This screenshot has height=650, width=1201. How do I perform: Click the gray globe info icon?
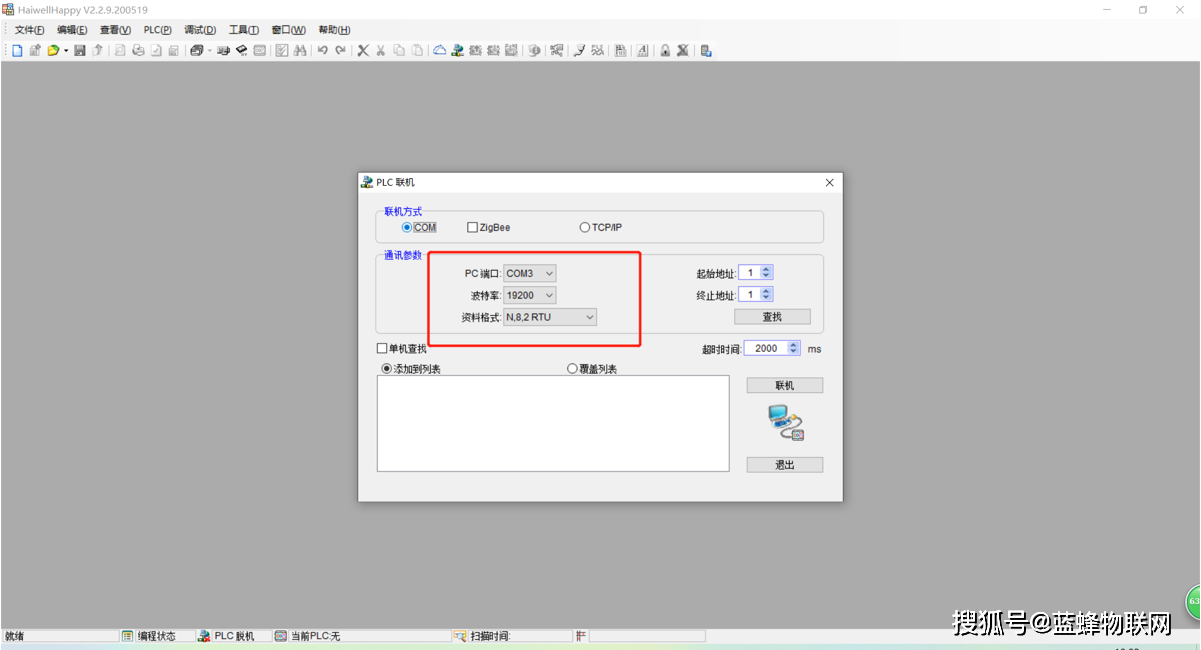click(x=534, y=50)
